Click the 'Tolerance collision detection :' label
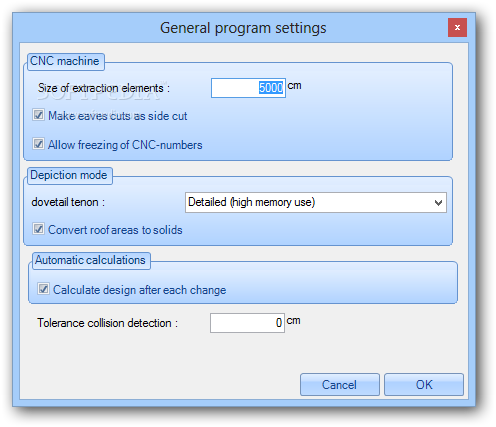 pos(107,323)
